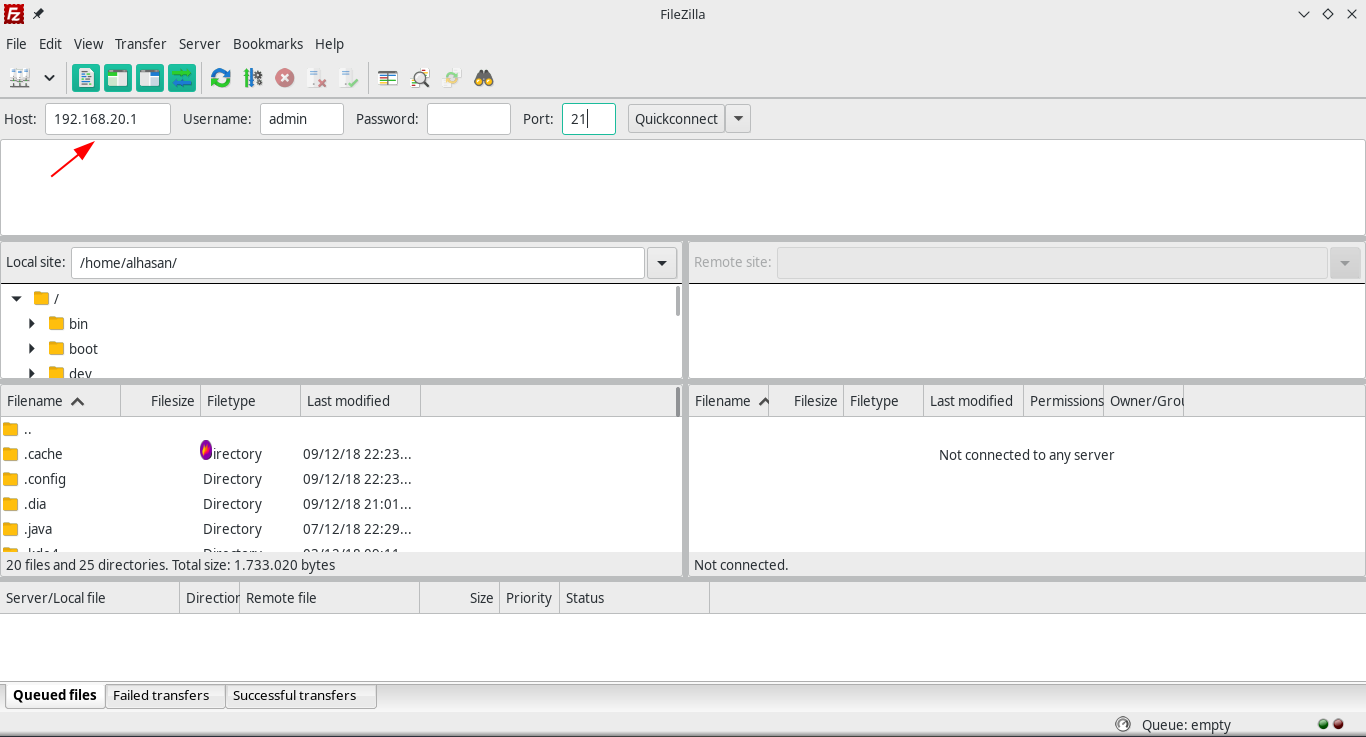Switch to the Failed transfers tab

163,695
